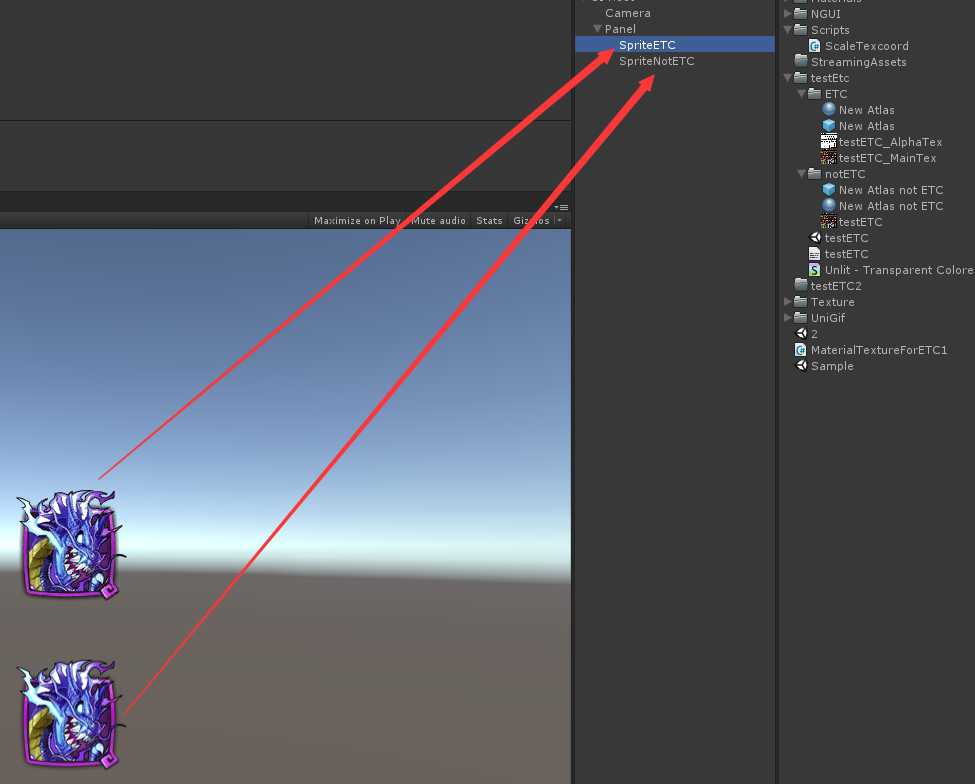The image size is (975, 784).
Task: Open the Gizmos dropdown arrow
Action: coord(560,220)
